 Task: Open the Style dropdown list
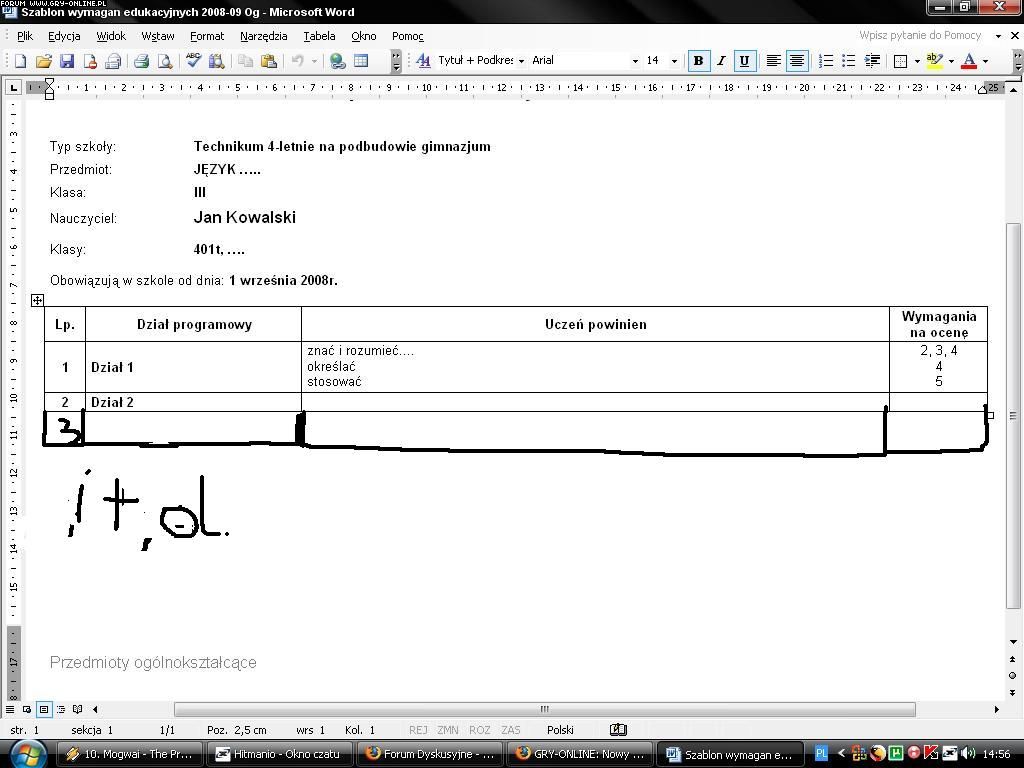521,61
